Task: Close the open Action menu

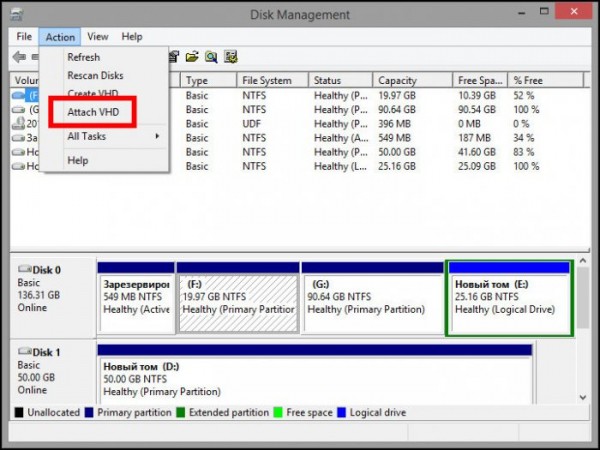Action: click(x=60, y=37)
